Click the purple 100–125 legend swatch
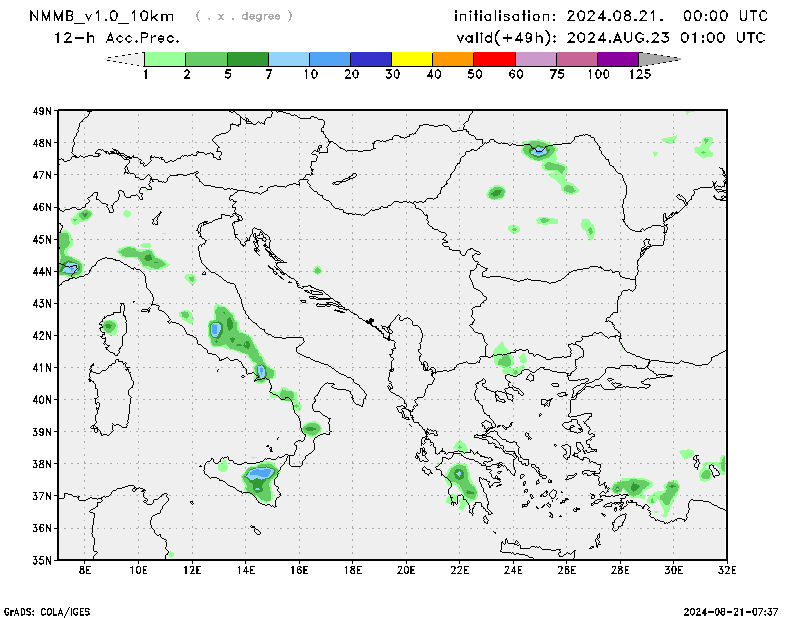The image size is (800, 618). click(618, 59)
